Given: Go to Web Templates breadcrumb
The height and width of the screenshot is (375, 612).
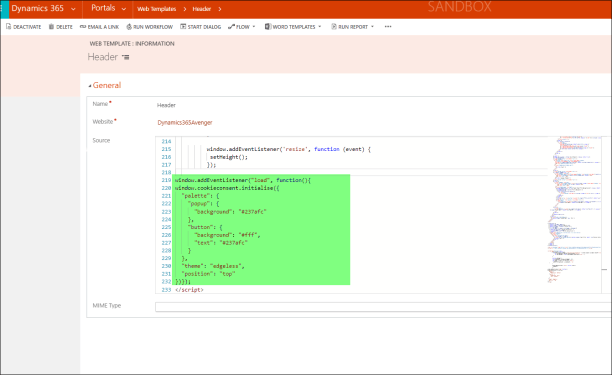Looking at the screenshot, I should pyautogui.click(x=157, y=9).
